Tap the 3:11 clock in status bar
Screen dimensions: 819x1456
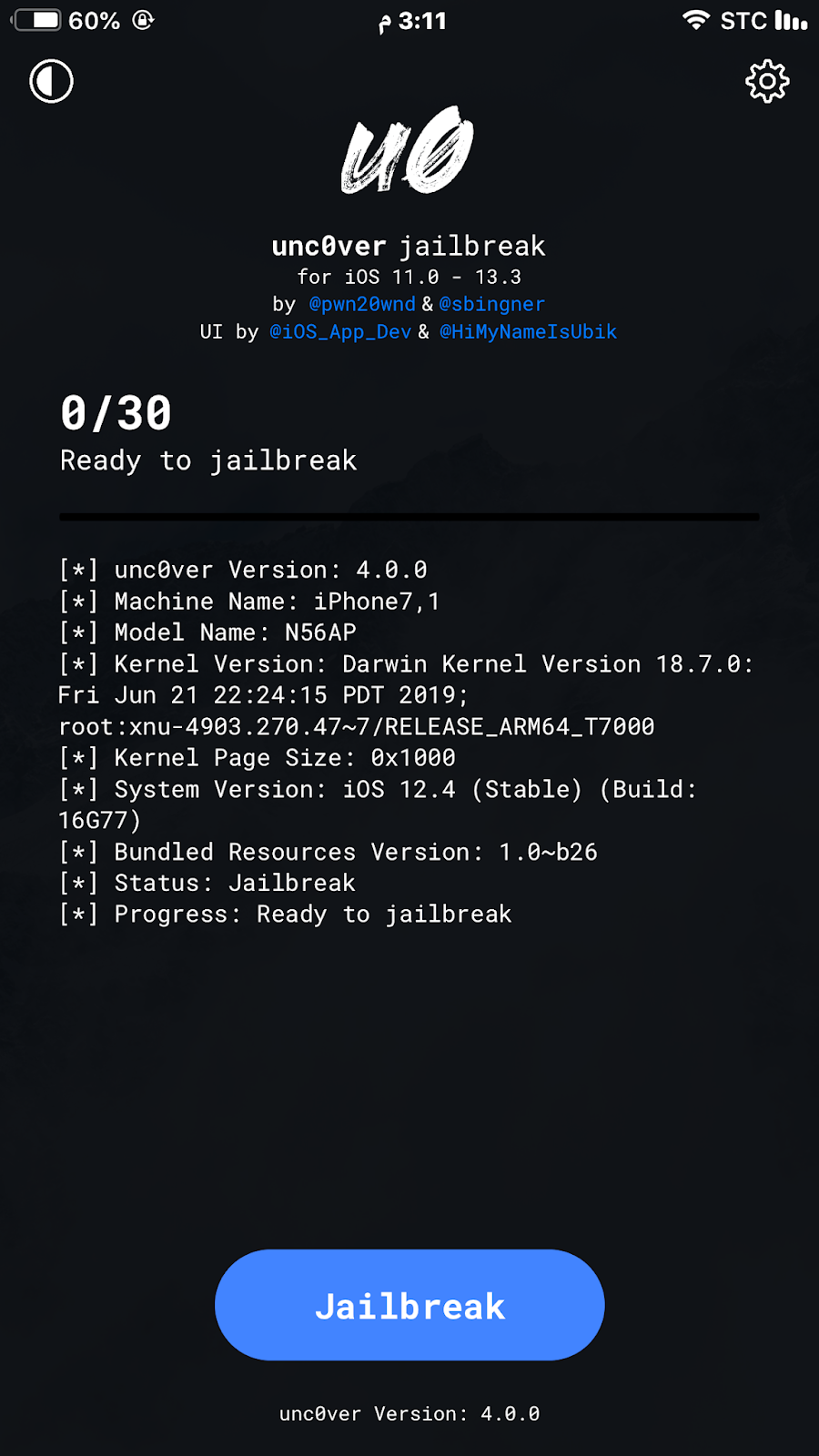click(422, 20)
